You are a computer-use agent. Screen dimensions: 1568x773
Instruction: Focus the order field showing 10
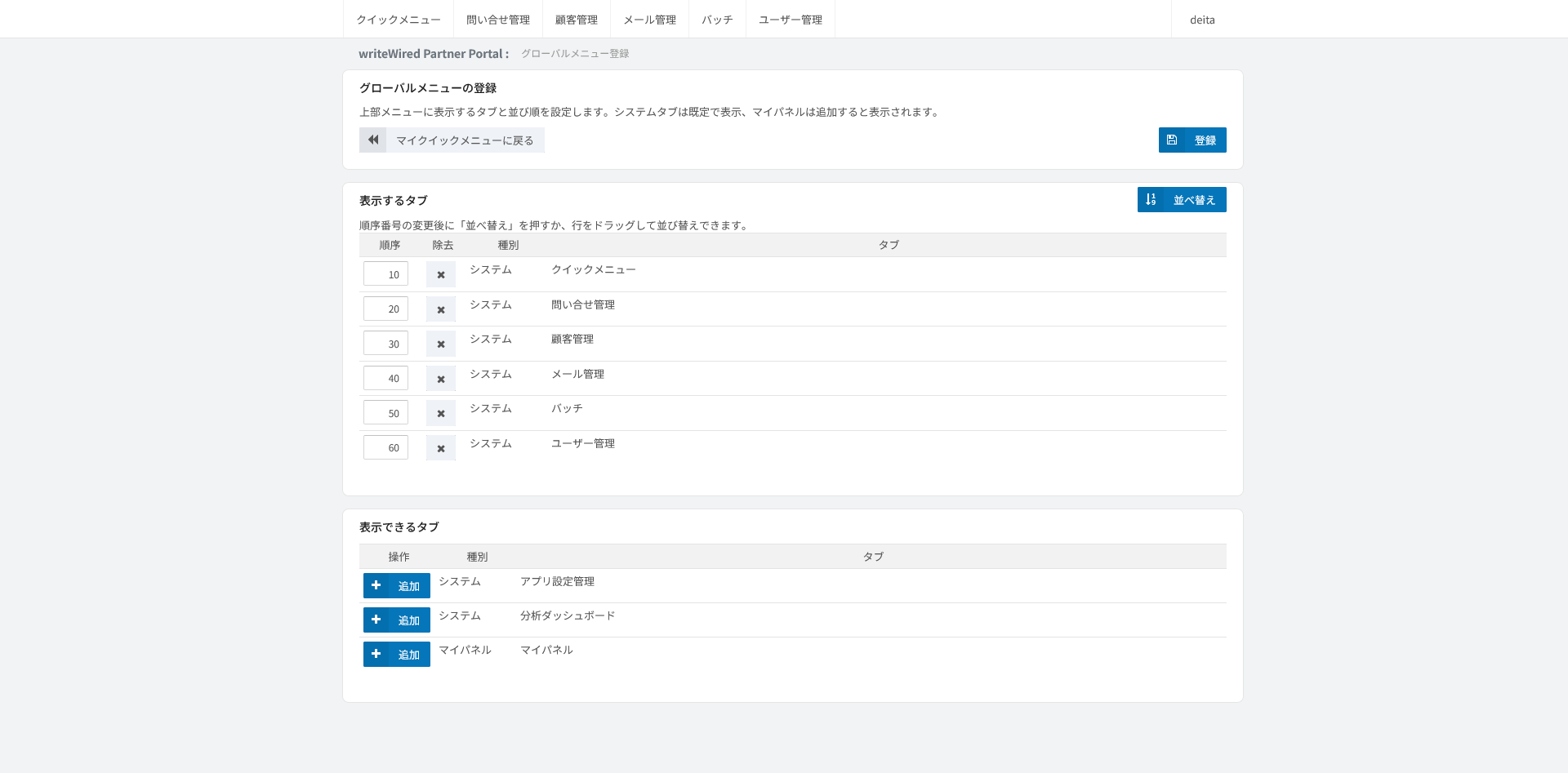point(385,274)
